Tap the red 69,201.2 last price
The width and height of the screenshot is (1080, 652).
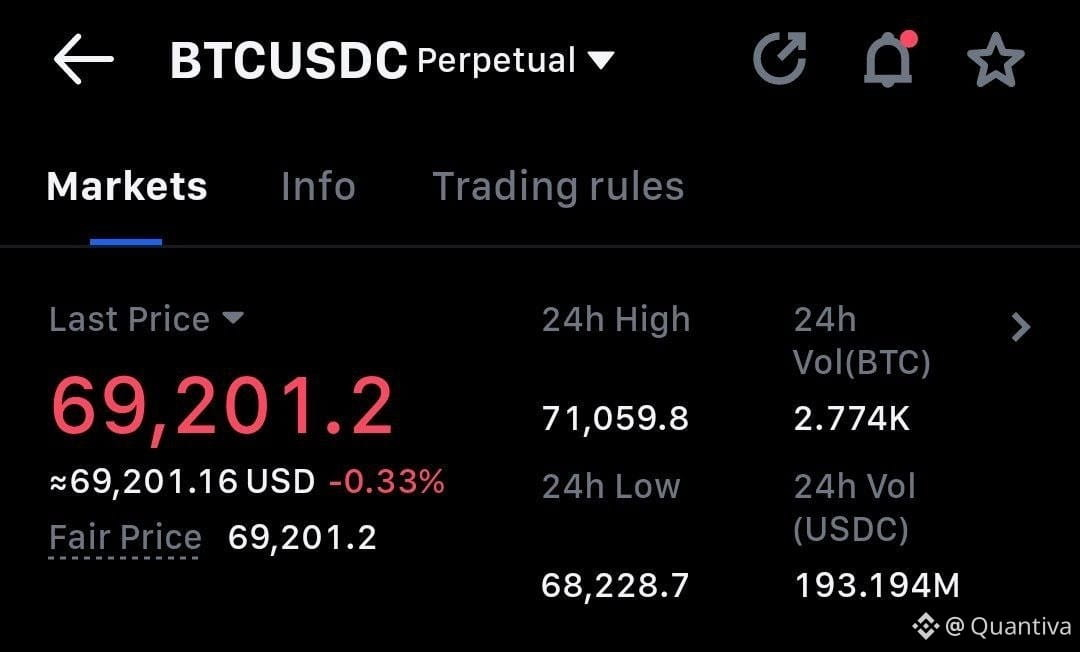tap(222, 406)
